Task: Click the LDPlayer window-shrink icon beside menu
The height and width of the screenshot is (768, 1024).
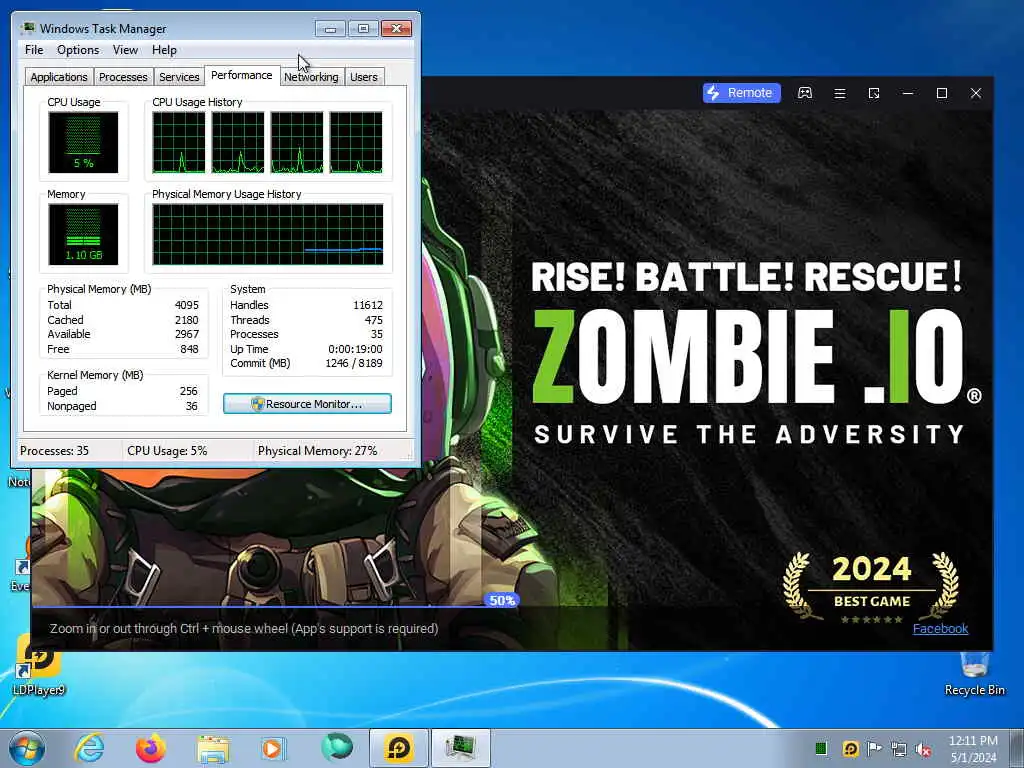Action: click(x=874, y=93)
